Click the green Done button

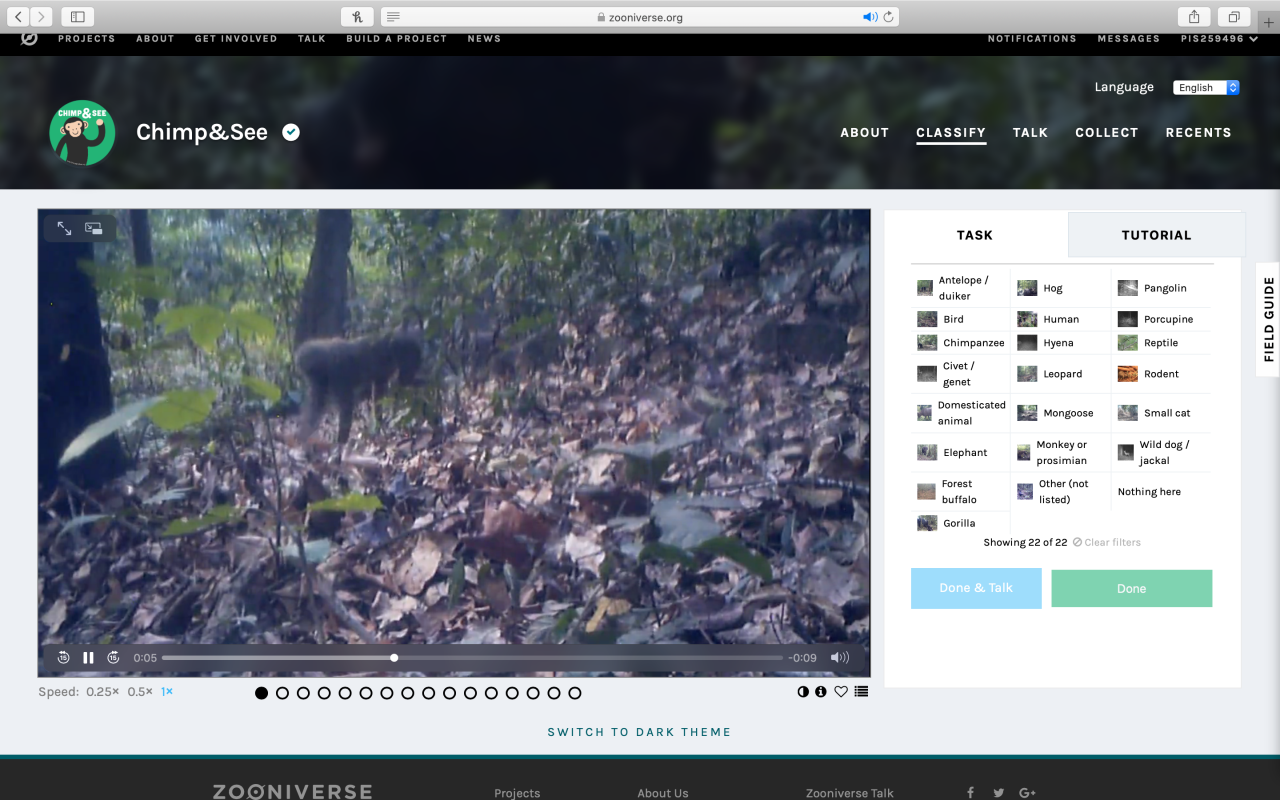(1131, 588)
